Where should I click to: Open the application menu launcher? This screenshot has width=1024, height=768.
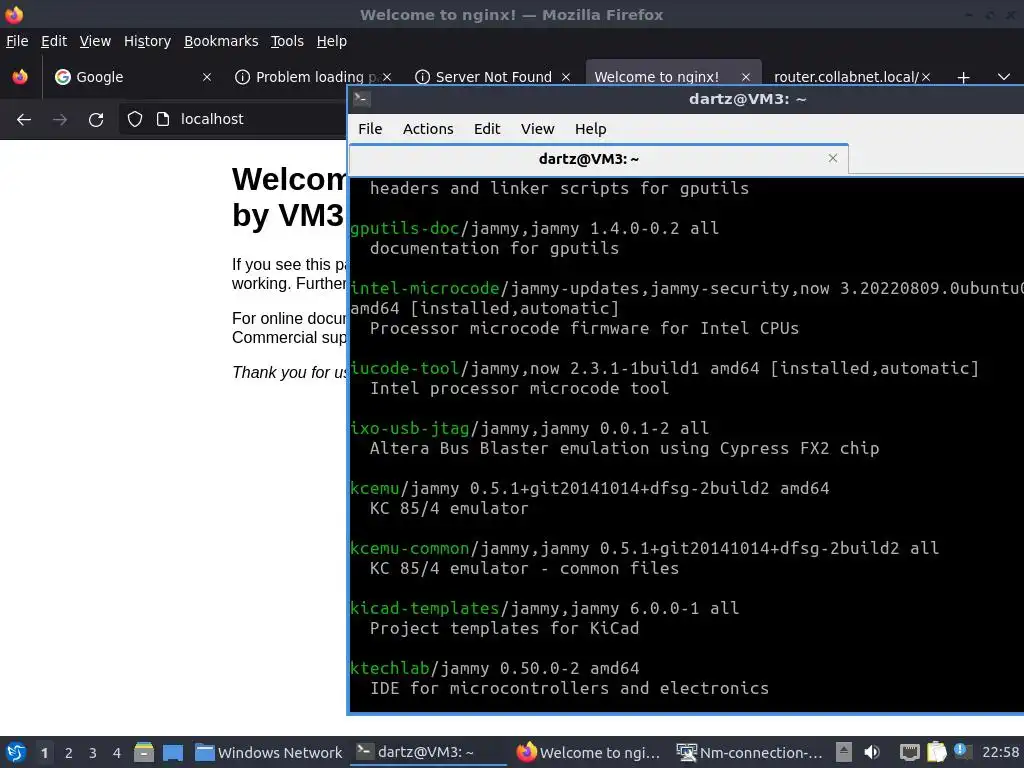[16, 752]
